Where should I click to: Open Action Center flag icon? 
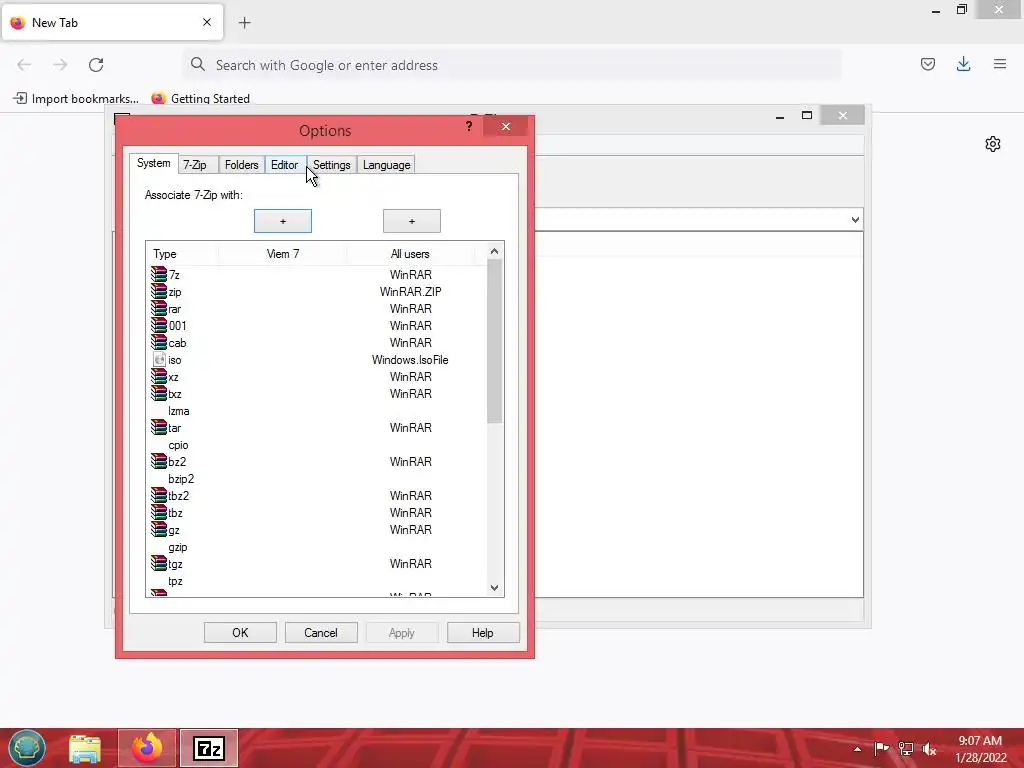882,749
